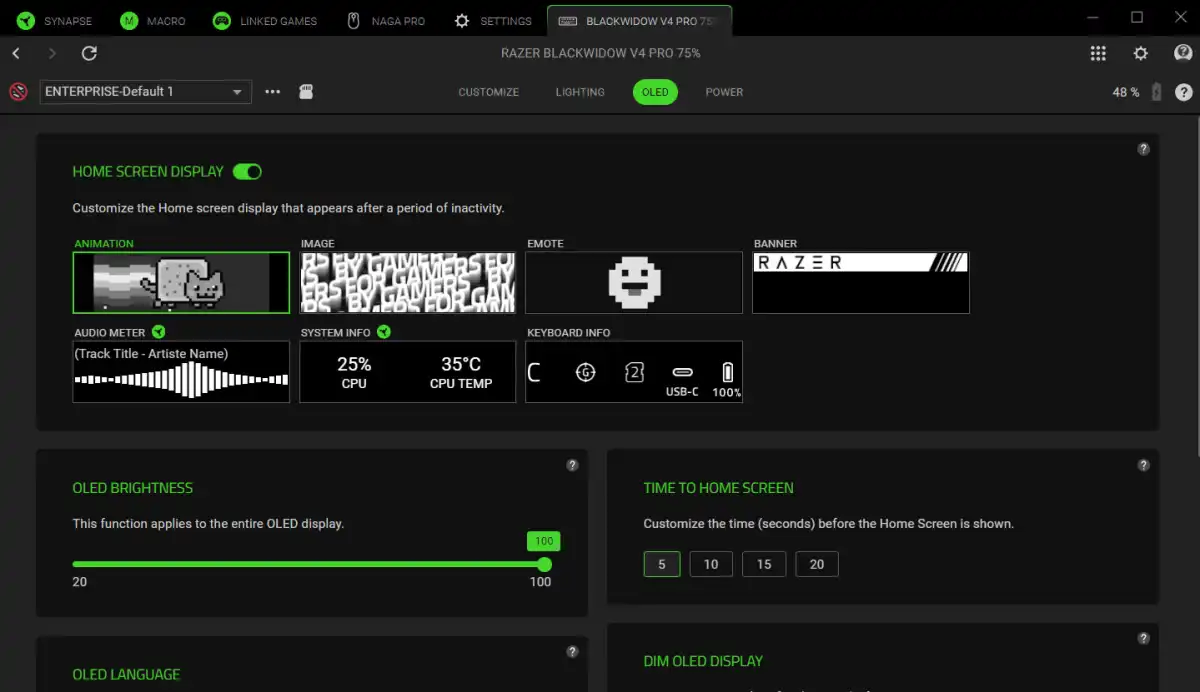The image size is (1200, 692).
Task: Open the ellipsis options menu beside profile dropdown
Action: (x=272, y=91)
